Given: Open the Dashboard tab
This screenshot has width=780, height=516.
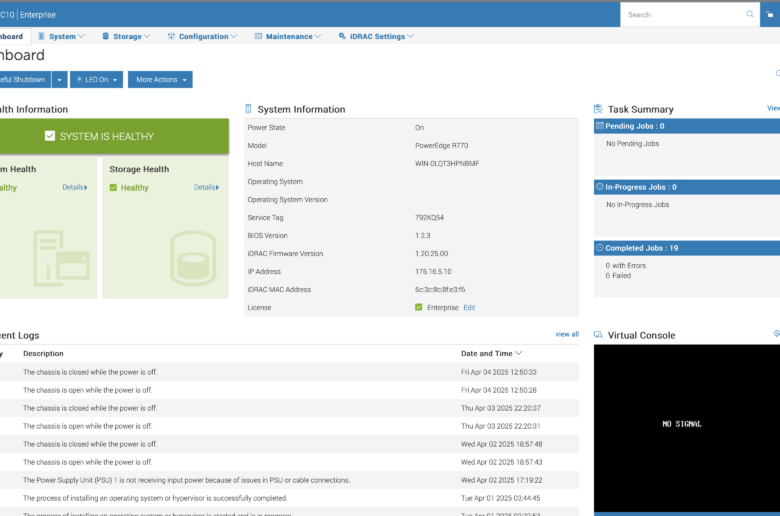Looking at the screenshot, I should [x=14, y=36].
